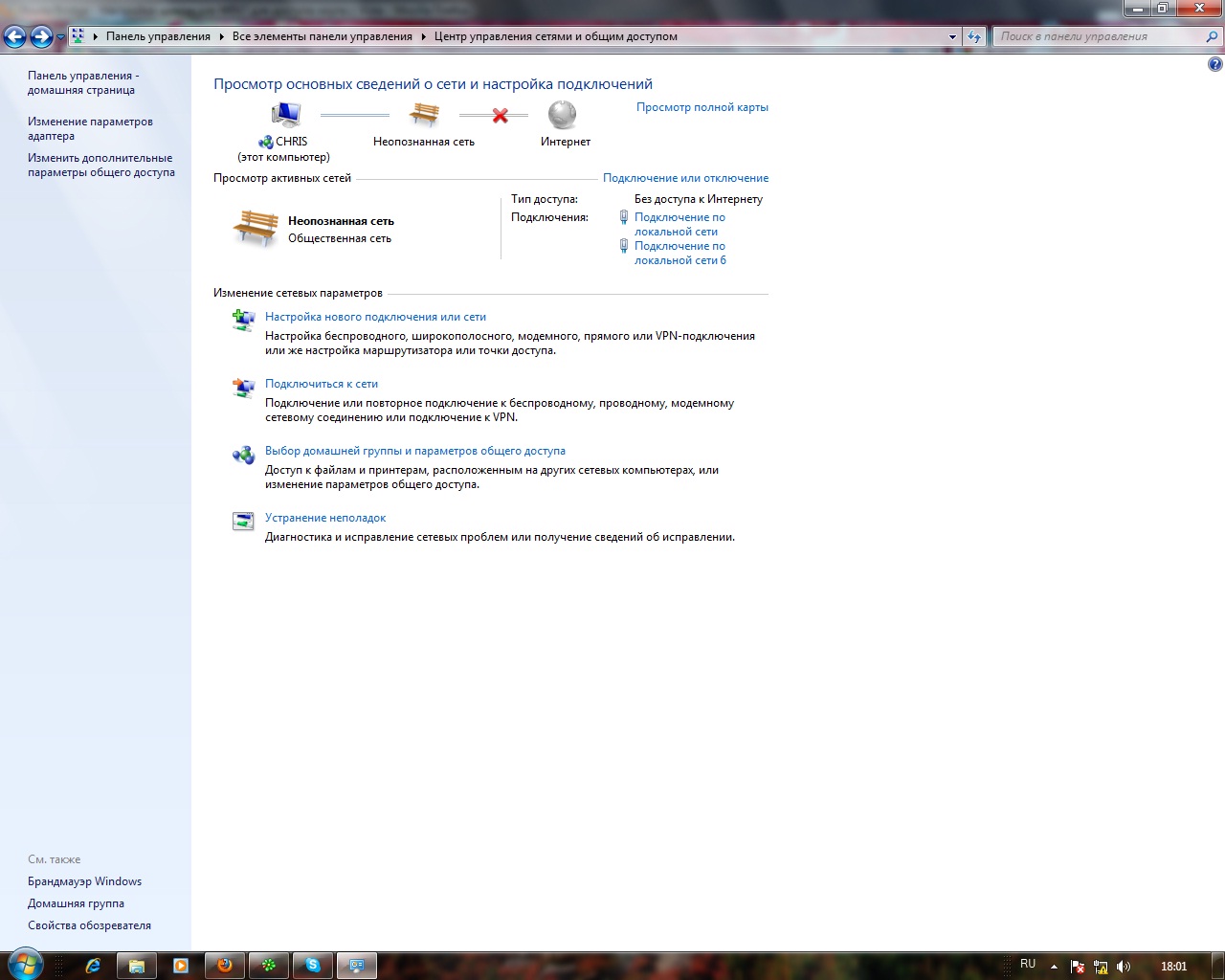Image resolution: width=1225 pixels, height=980 pixels.
Task: Expand the arrow after 'Панель управления' breadcrumb
Action: pos(222,36)
